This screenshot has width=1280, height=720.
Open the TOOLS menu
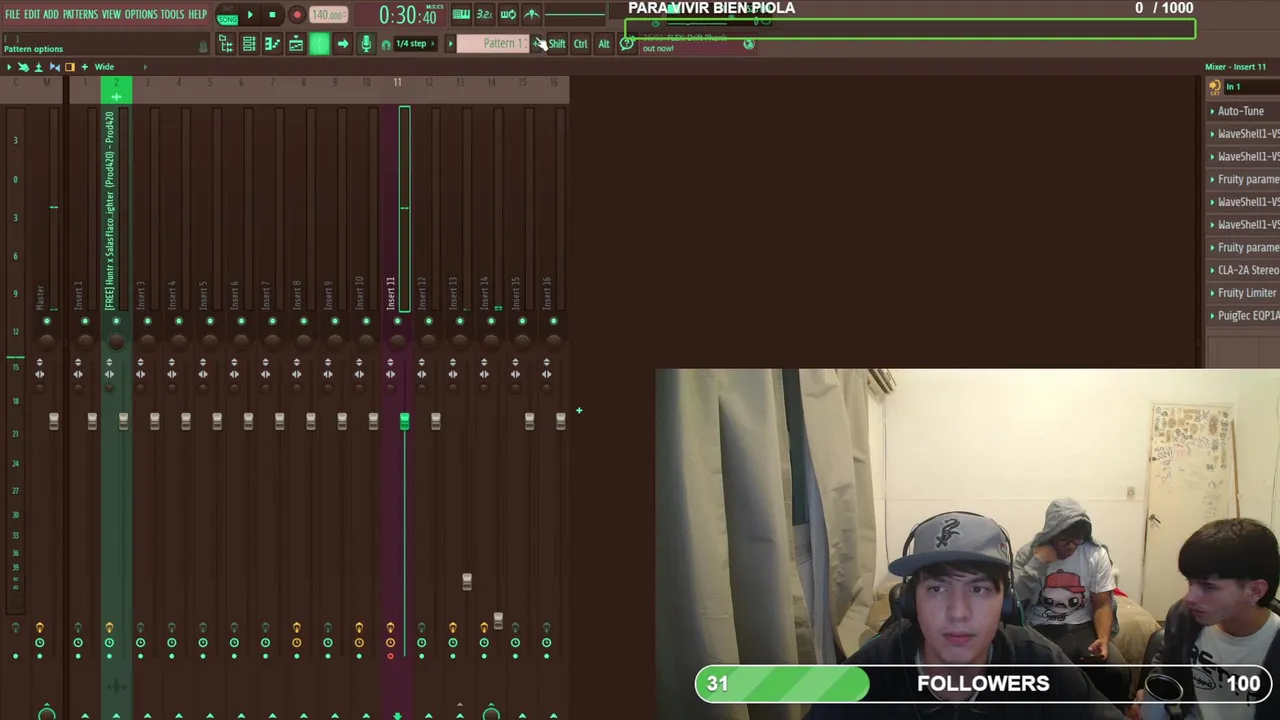[172, 15]
